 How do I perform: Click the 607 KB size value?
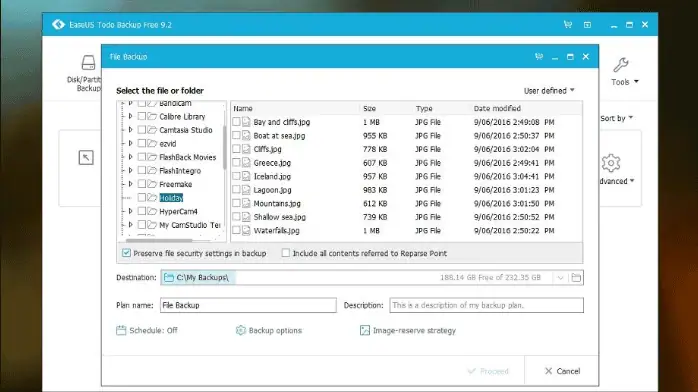(375, 163)
